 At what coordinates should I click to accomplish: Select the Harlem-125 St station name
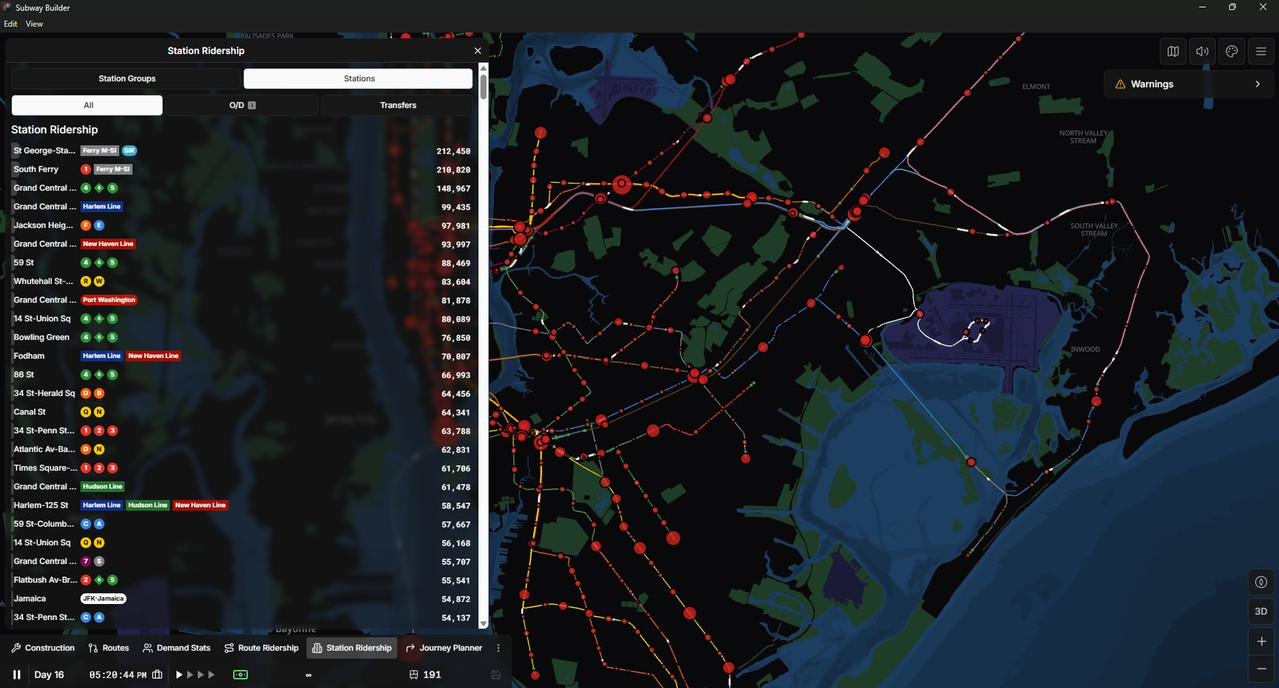click(x=41, y=505)
